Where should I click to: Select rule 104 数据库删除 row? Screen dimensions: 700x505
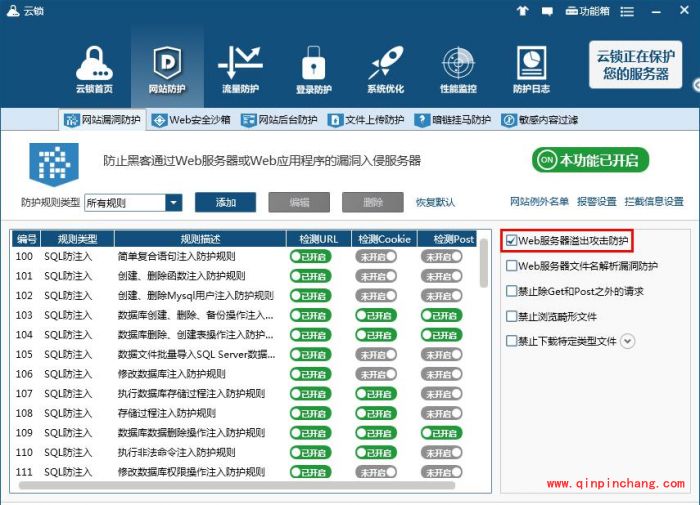coord(244,335)
